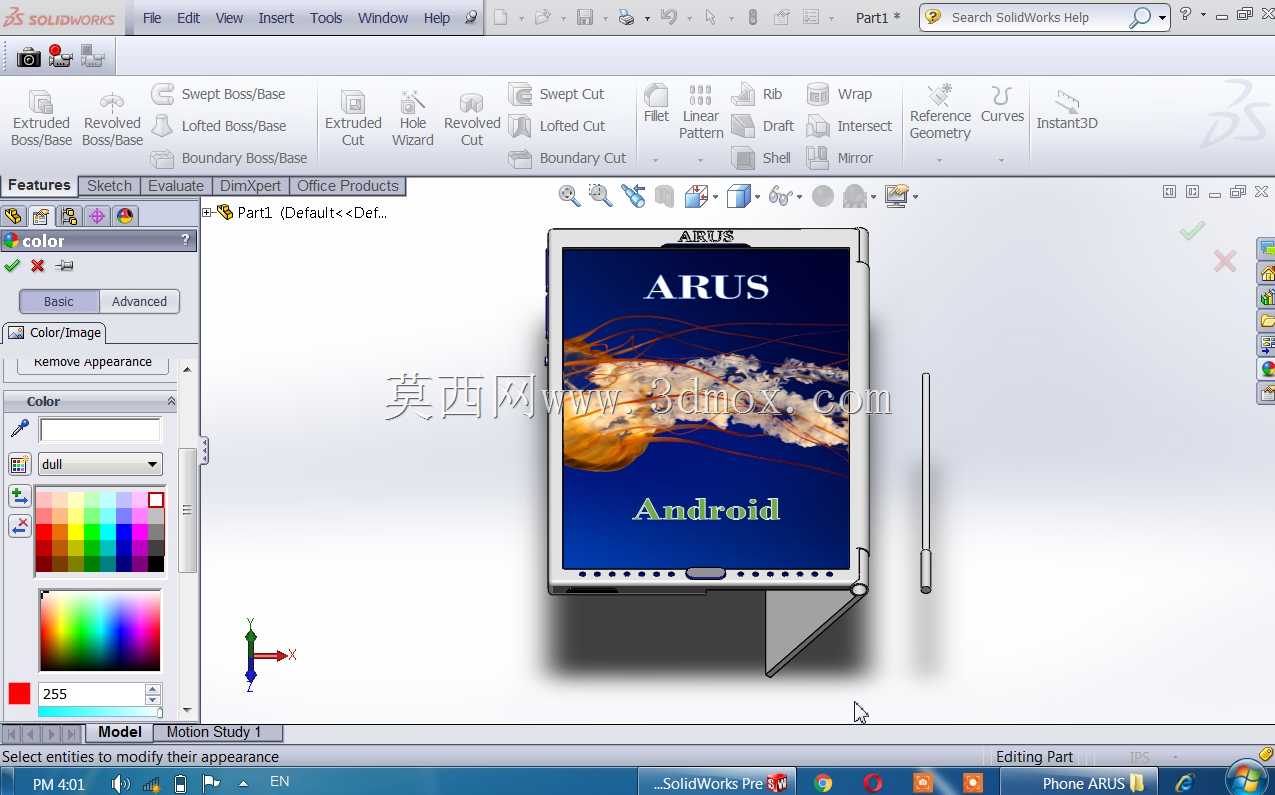This screenshot has width=1275, height=795.
Task: Choose the Draft feature tool
Action: point(763,126)
